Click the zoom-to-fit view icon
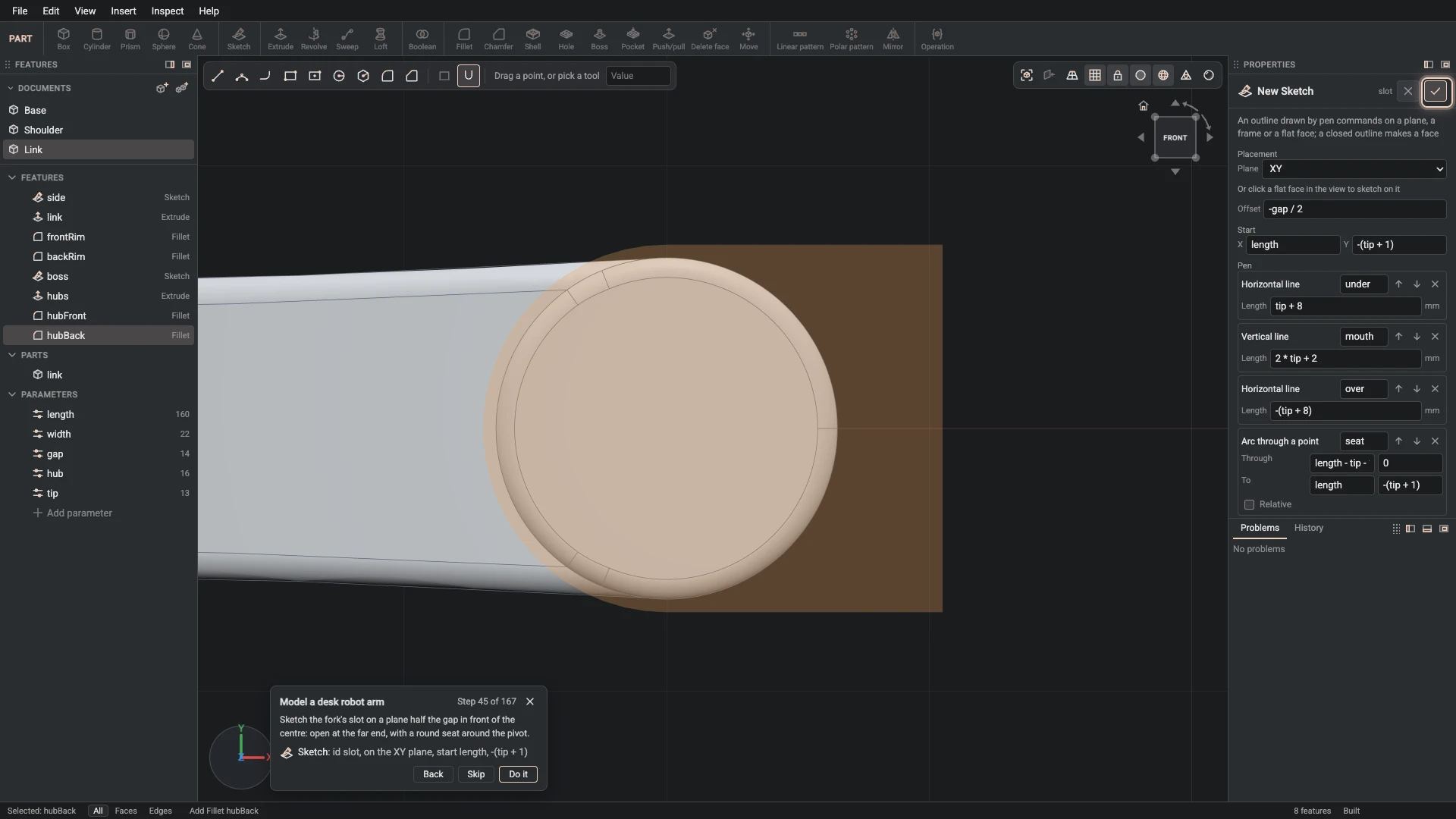1456x819 pixels. point(1027,75)
